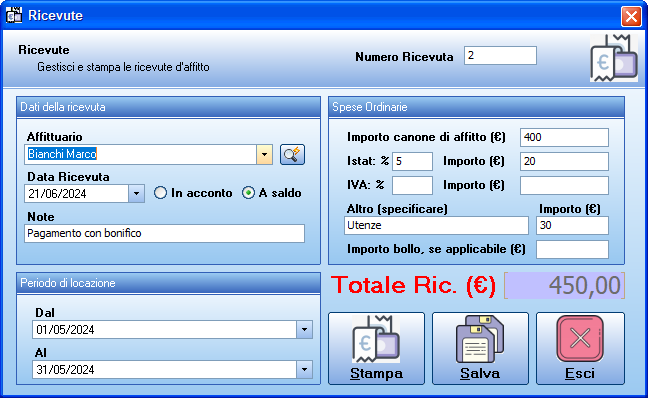Viewport: 648px width, 398px height.
Task: Expand the Al date dropdown
Action: point(304,370)
